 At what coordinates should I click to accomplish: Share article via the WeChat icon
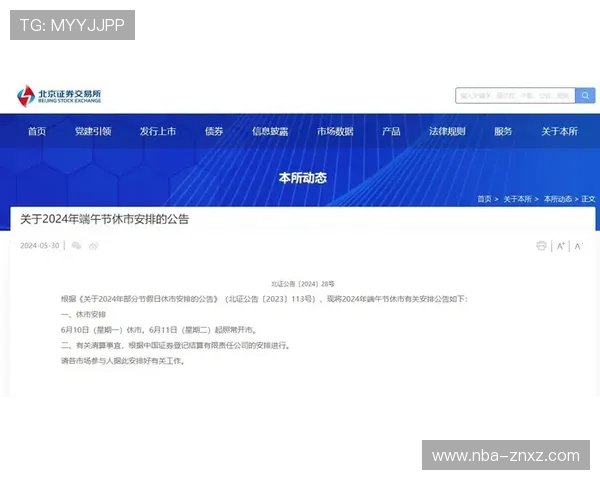(77, 245)
